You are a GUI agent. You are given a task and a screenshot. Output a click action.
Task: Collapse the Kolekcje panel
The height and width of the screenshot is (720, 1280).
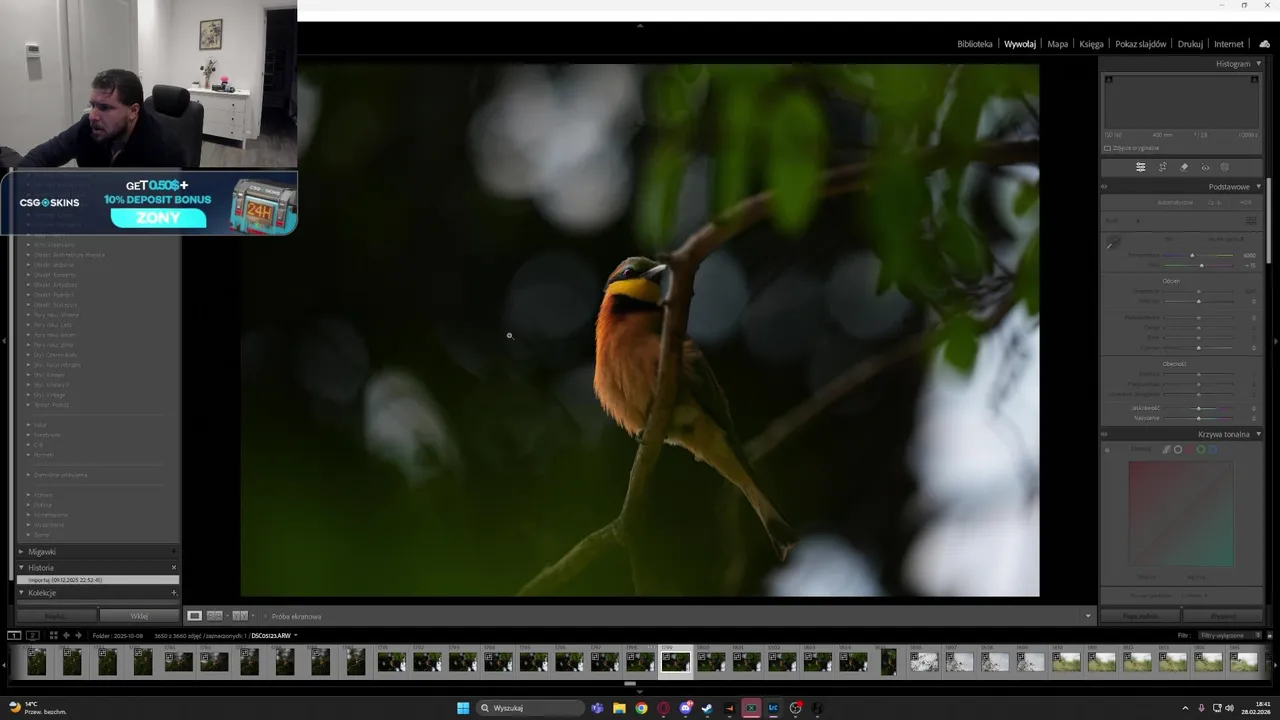point(21,593)
